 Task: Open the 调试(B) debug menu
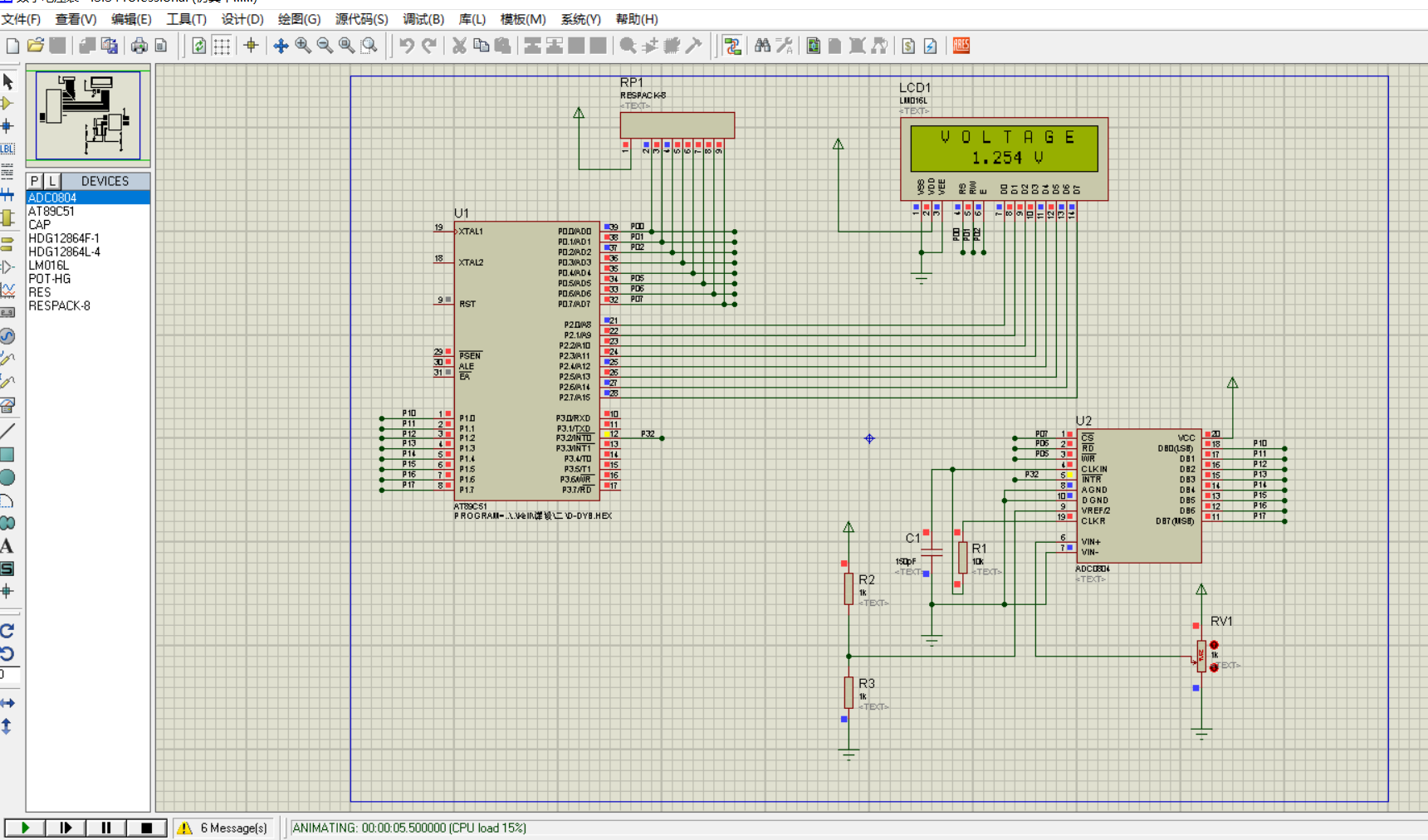[423, 19]
